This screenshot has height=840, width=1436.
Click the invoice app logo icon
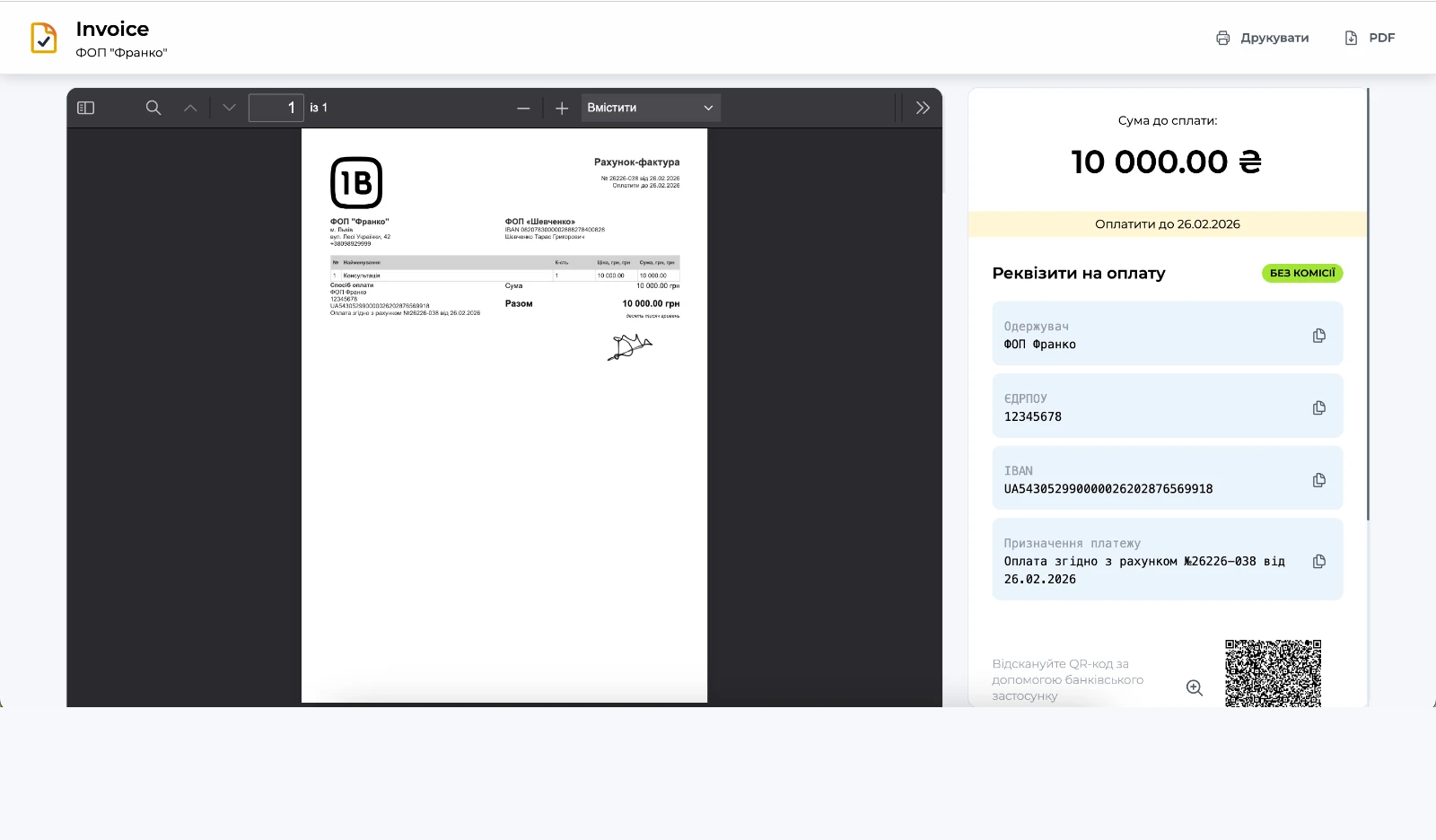point(44,39)
